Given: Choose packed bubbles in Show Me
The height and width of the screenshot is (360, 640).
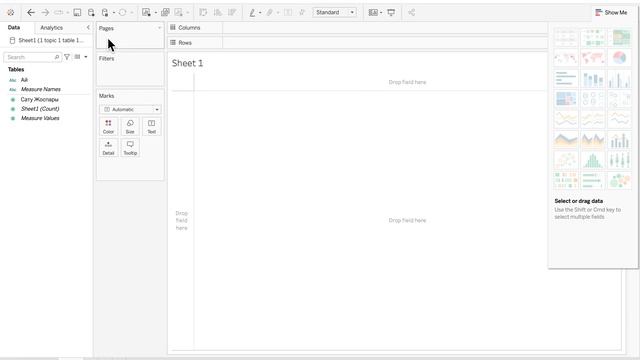Looking at the screenshot, I should tap(619, 180).
